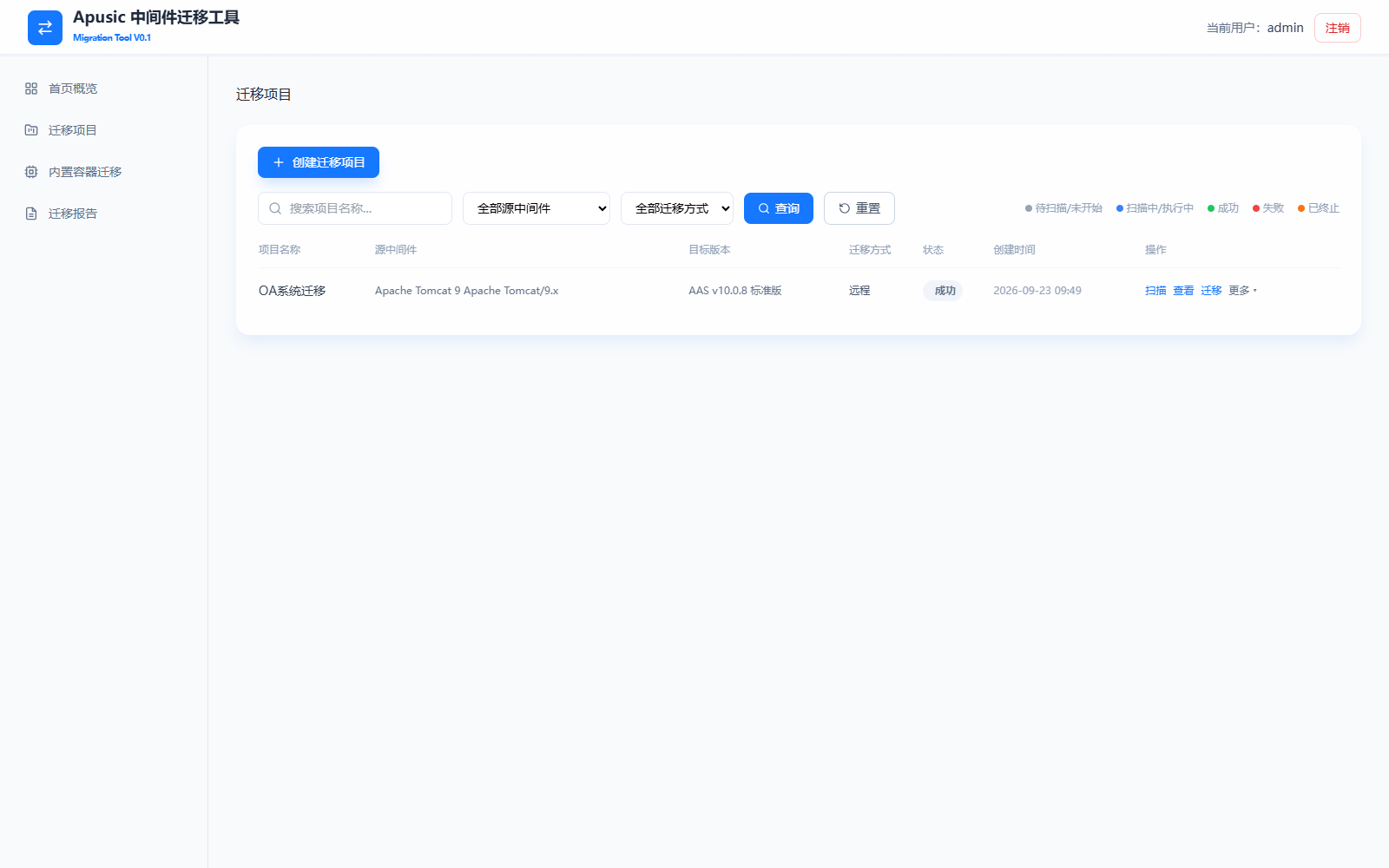
Task: Open the 更多 dropdown for OA系统迁移
Action: point(1243,291)
